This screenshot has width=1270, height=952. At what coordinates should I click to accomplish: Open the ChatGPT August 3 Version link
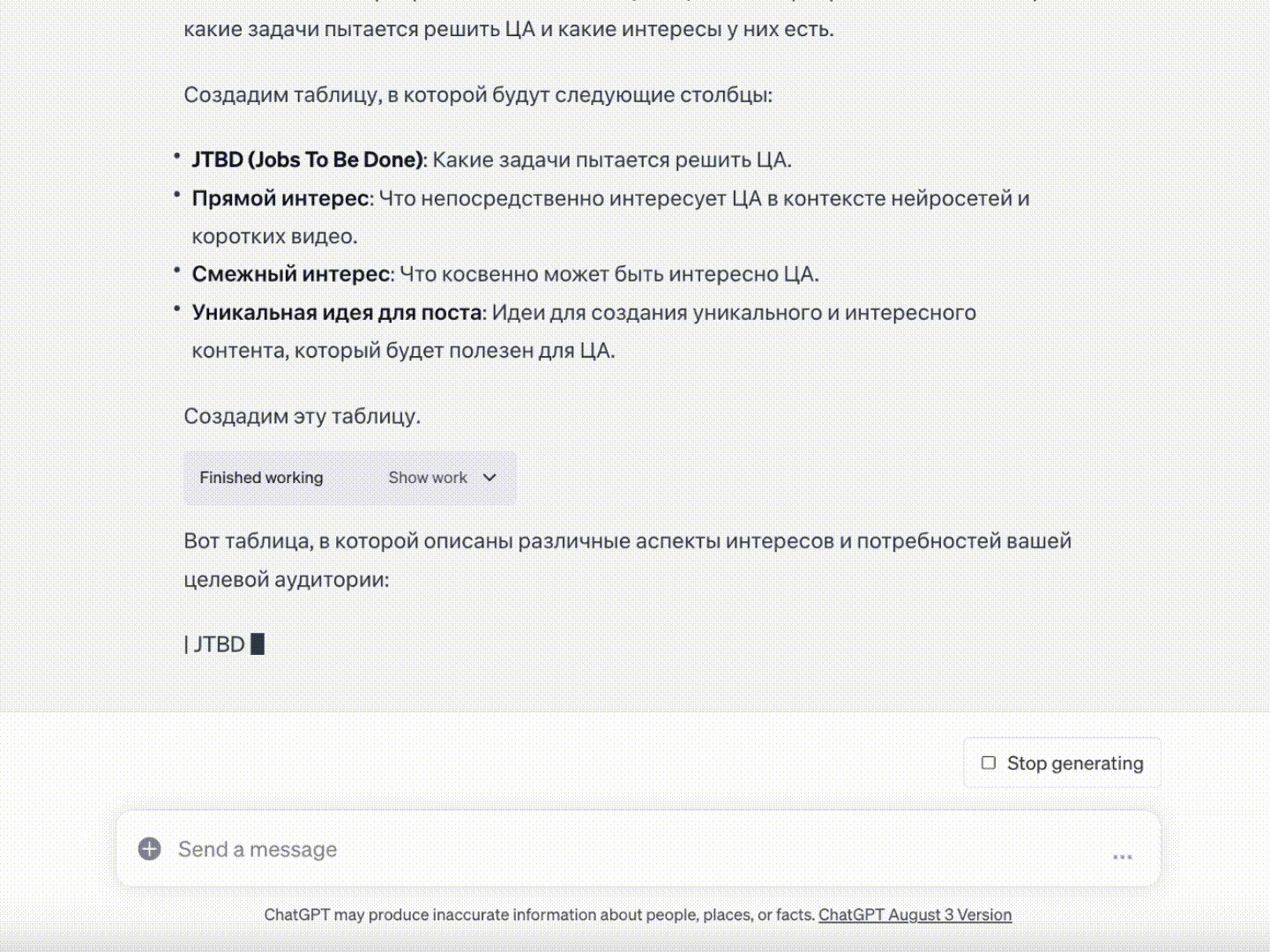click(915, 915)
